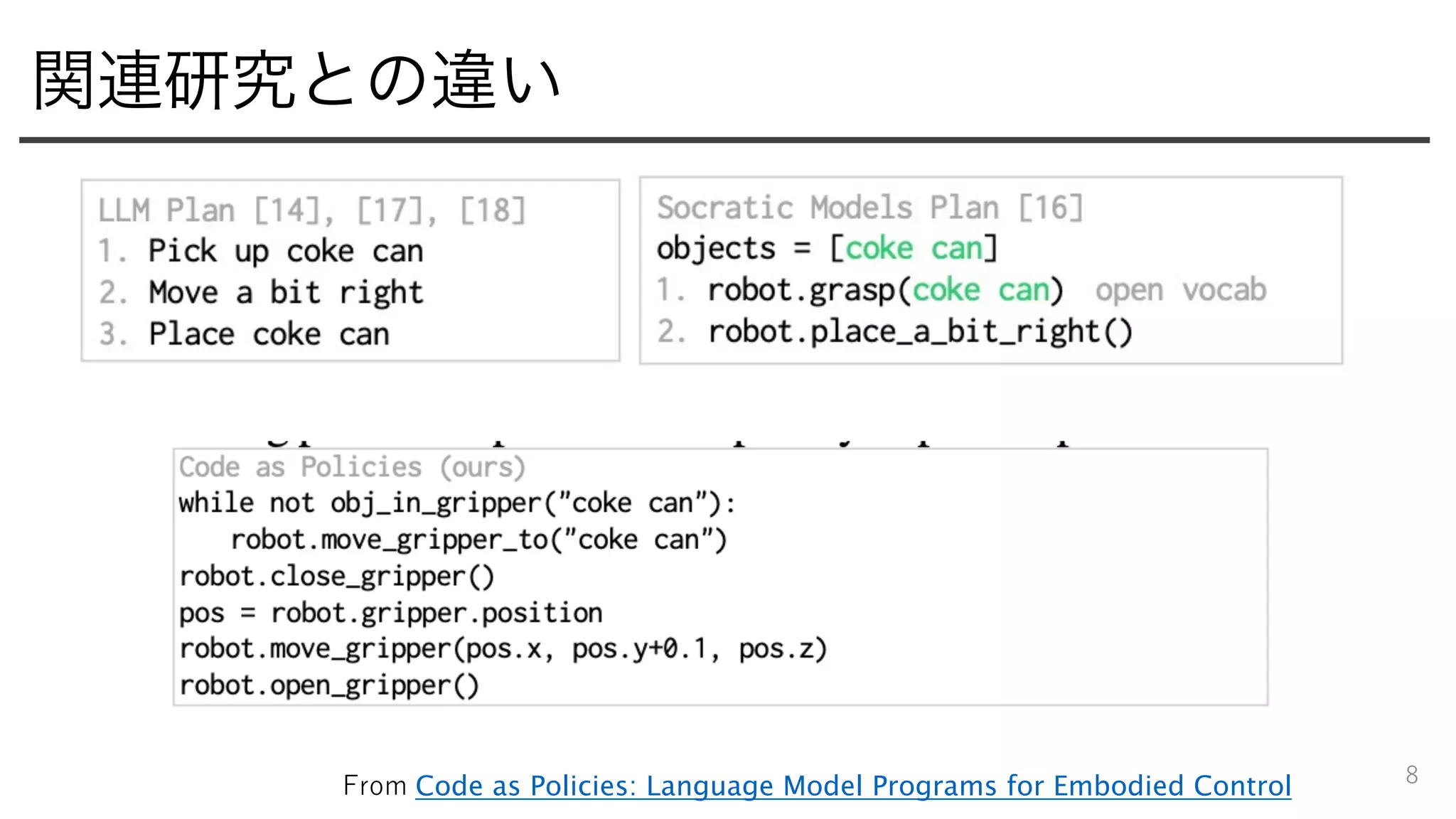Click the robot.grasp(coke can) line
This screenshot has height=819, width=1456.
point(885,290)
